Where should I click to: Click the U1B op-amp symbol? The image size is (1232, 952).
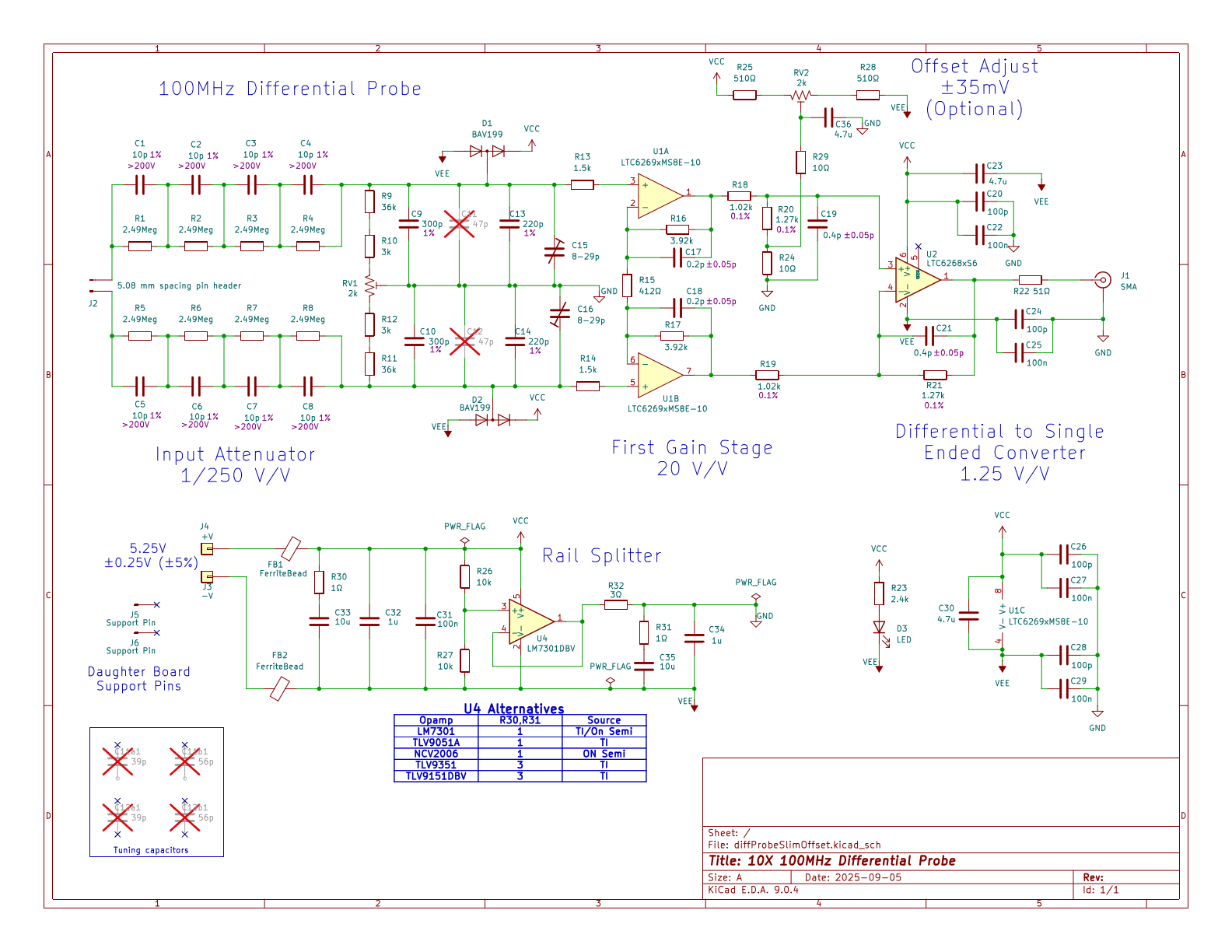click(658, 374)
